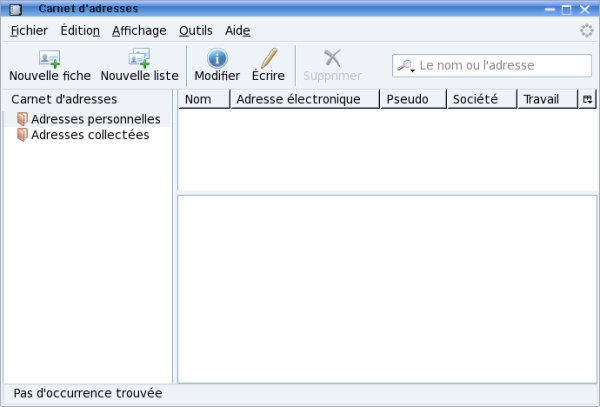This screenshot has width=600, height=407.
Task: Sort list by Société column
Action: click(481, 99)
